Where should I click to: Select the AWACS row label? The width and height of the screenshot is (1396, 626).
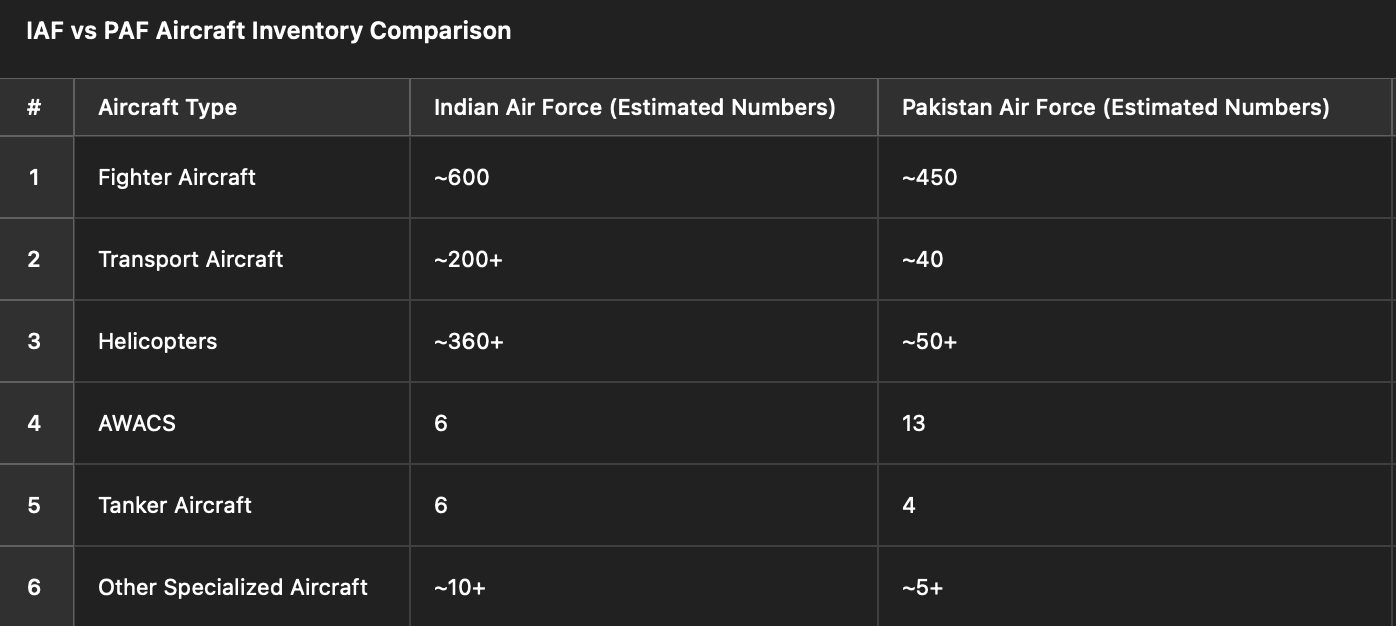(137, 423)
